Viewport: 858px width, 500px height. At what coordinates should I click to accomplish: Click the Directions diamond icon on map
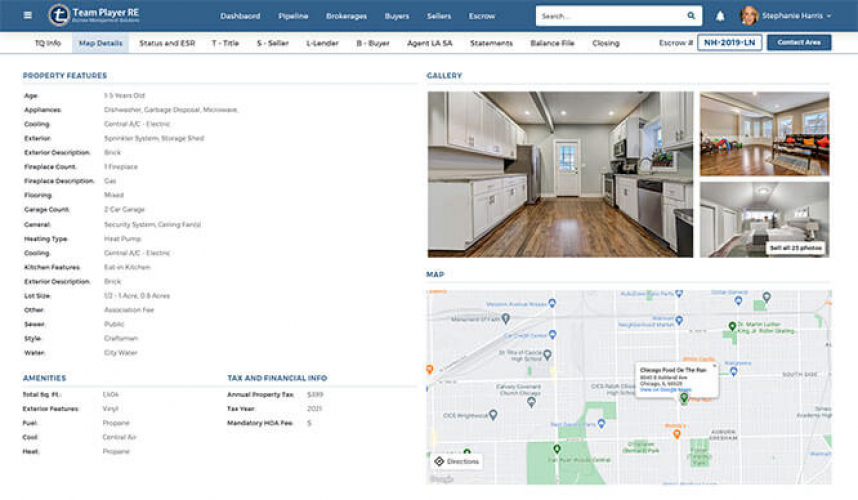point(439,461)
